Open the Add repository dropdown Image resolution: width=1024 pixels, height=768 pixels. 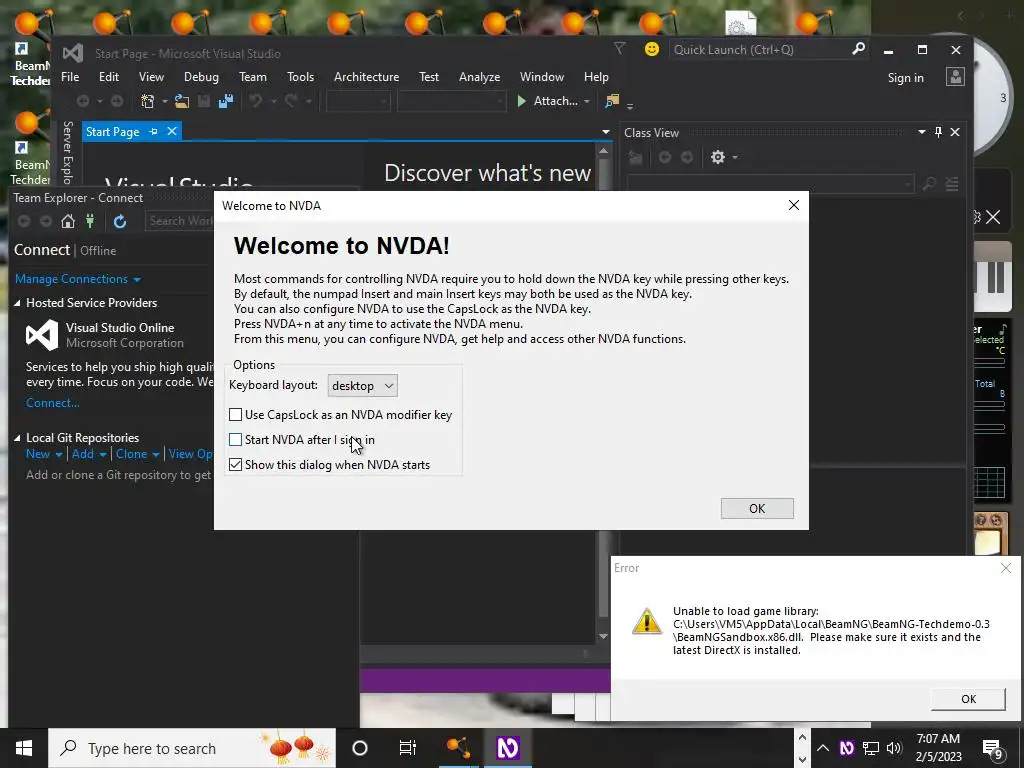tap(103, 455)
